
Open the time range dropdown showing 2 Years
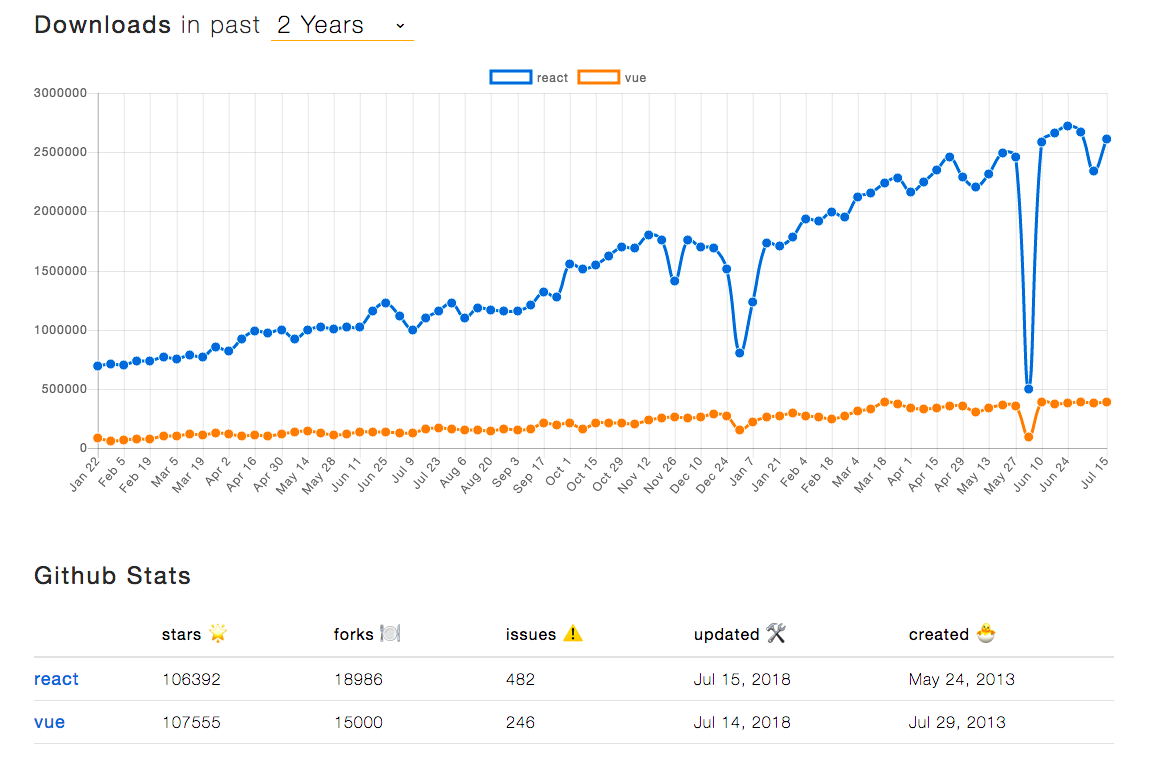tap(342, 26)
